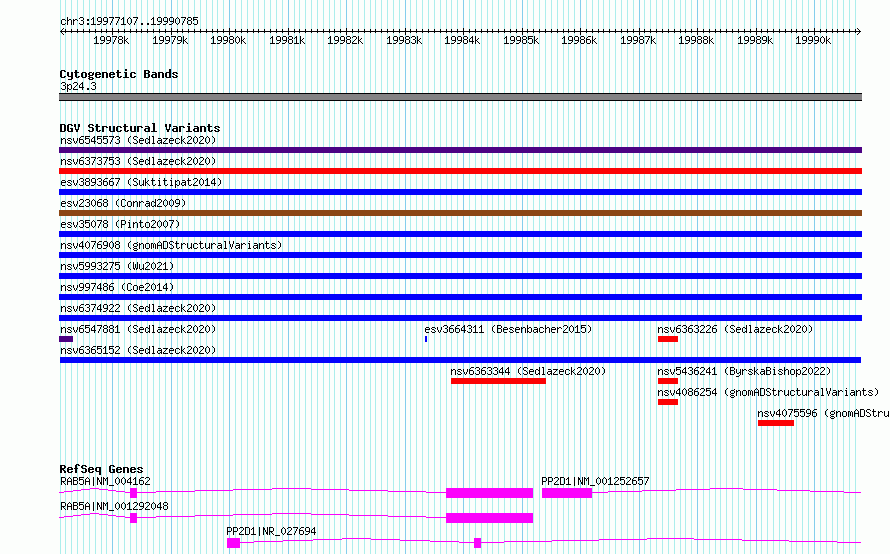This screenshot has height=554, width=890.
Task: Click the short purple bar under nsv6547881
Action: click(66, 339)
